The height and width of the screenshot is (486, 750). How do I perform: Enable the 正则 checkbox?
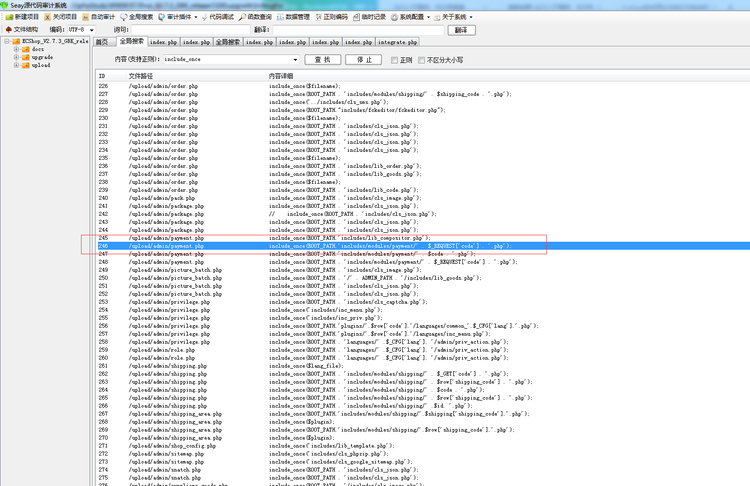click(394, 60)
